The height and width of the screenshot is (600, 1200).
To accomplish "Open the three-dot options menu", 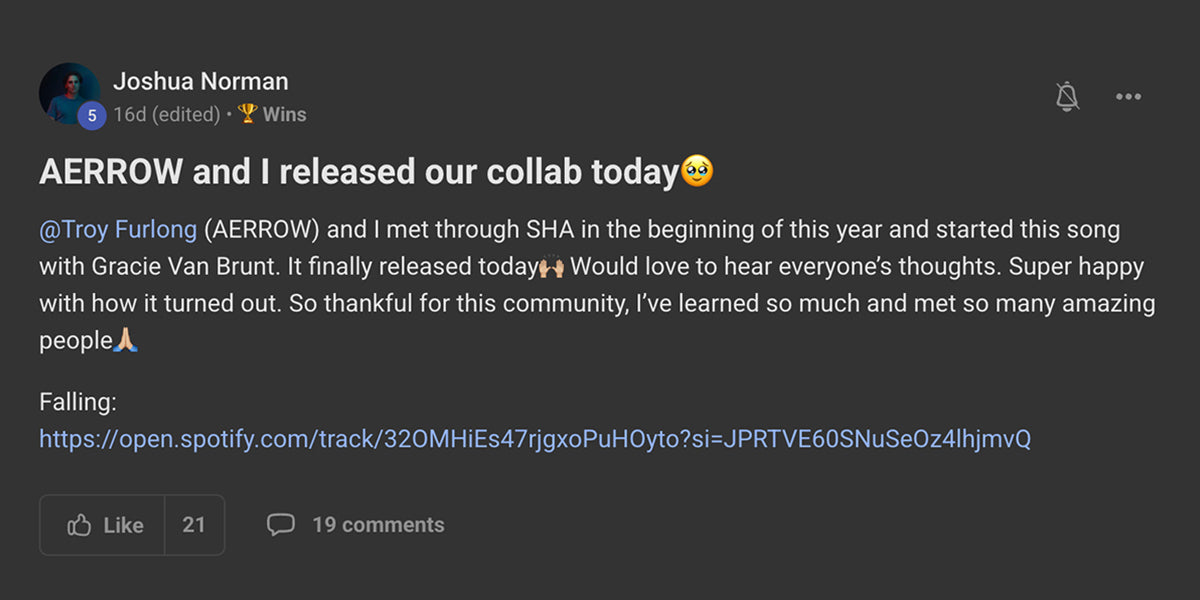I will click(x=1128, y=96).
